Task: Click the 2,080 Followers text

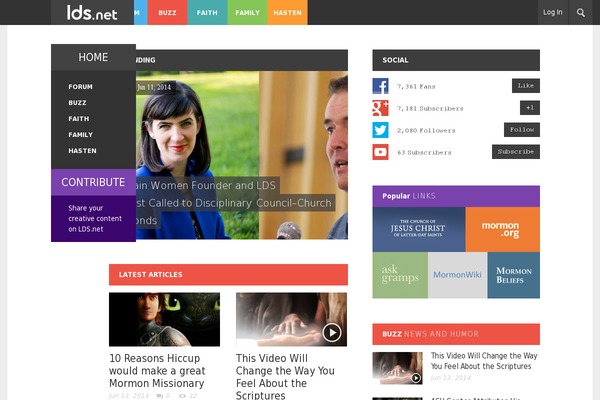Action: (x=426, y=131)
